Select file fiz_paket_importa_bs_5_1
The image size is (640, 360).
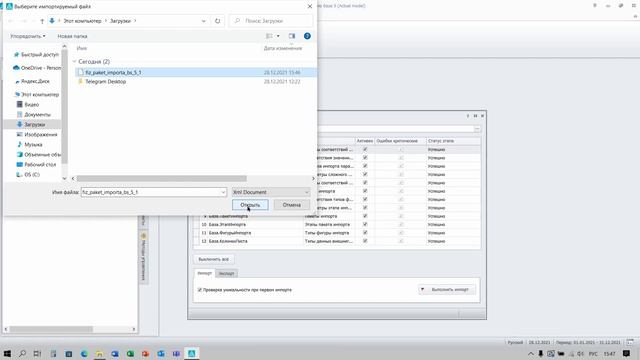[x=196, y=72]
